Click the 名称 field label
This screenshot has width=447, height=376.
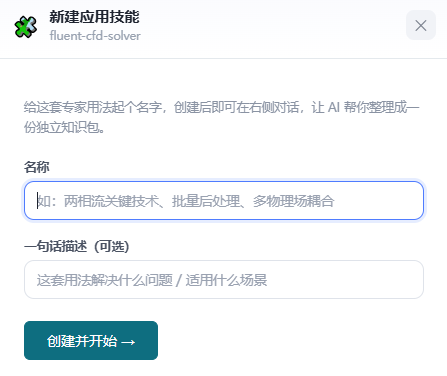point(37,167)
